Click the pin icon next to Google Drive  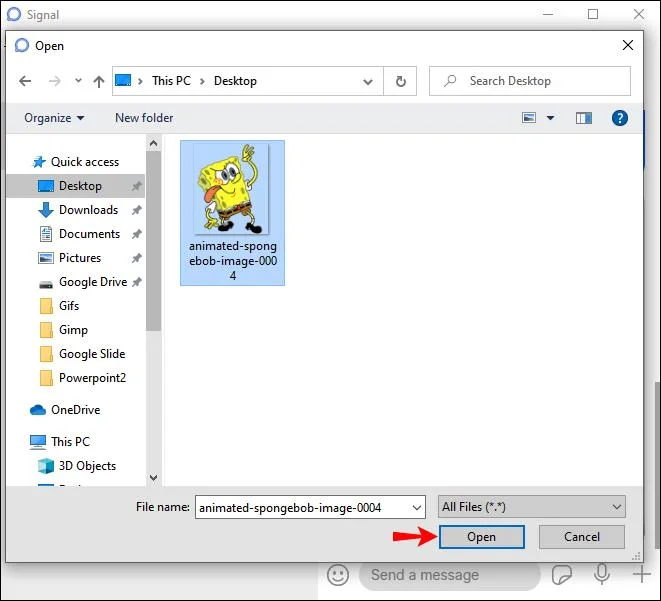tap(136, 282)
